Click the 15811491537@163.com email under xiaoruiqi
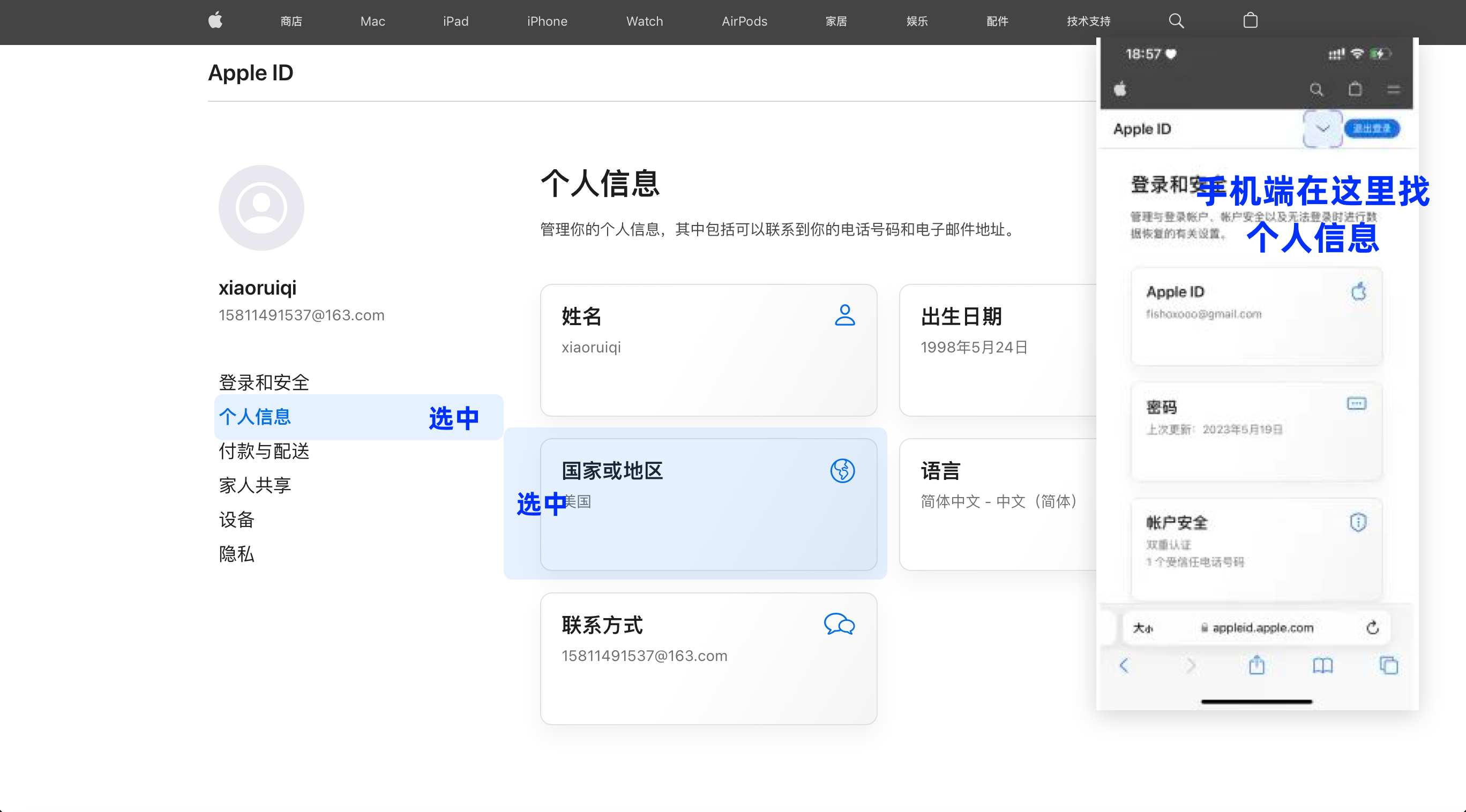 point(302,315)
